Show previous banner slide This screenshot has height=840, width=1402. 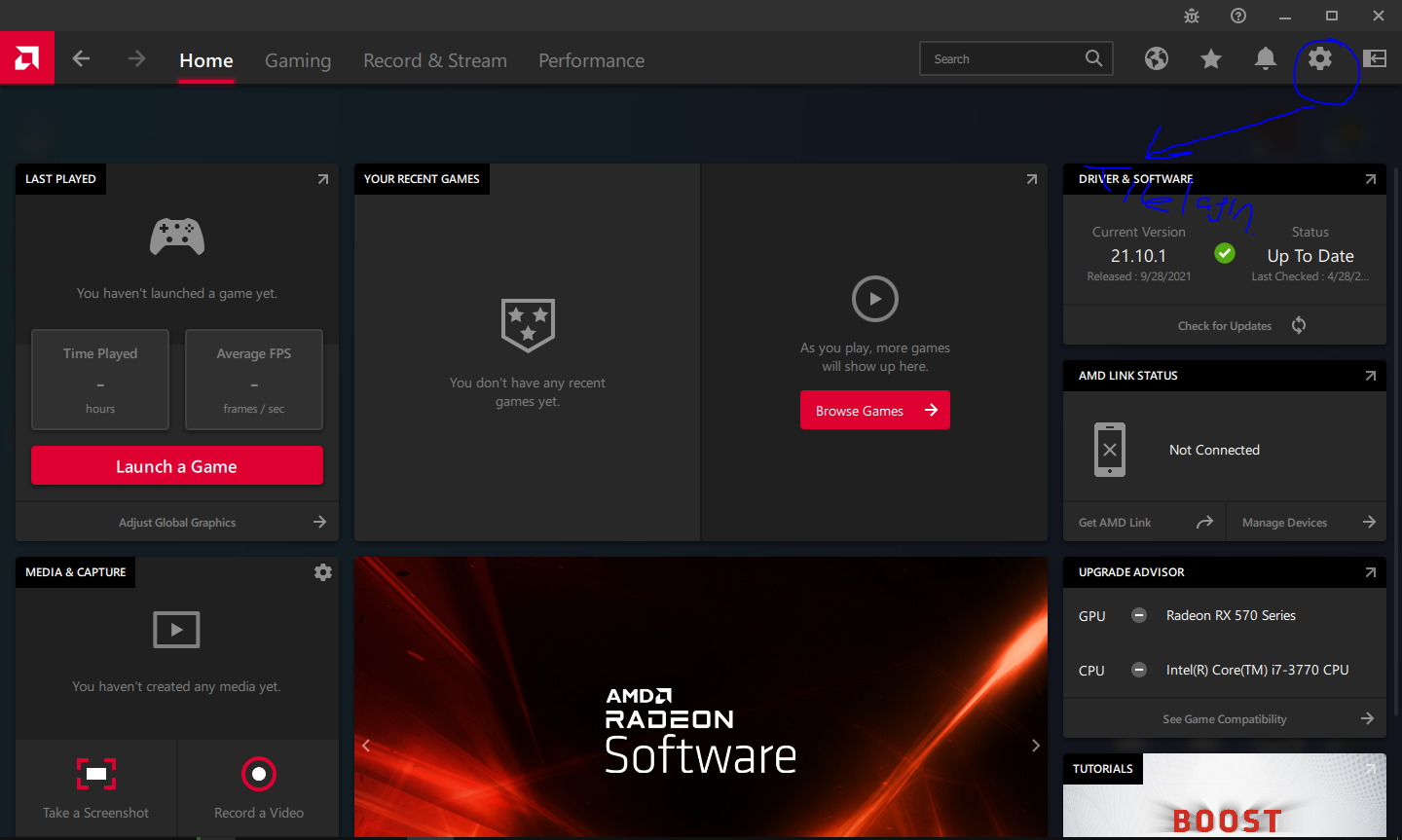pyautogui.click(x=366, y=746)
